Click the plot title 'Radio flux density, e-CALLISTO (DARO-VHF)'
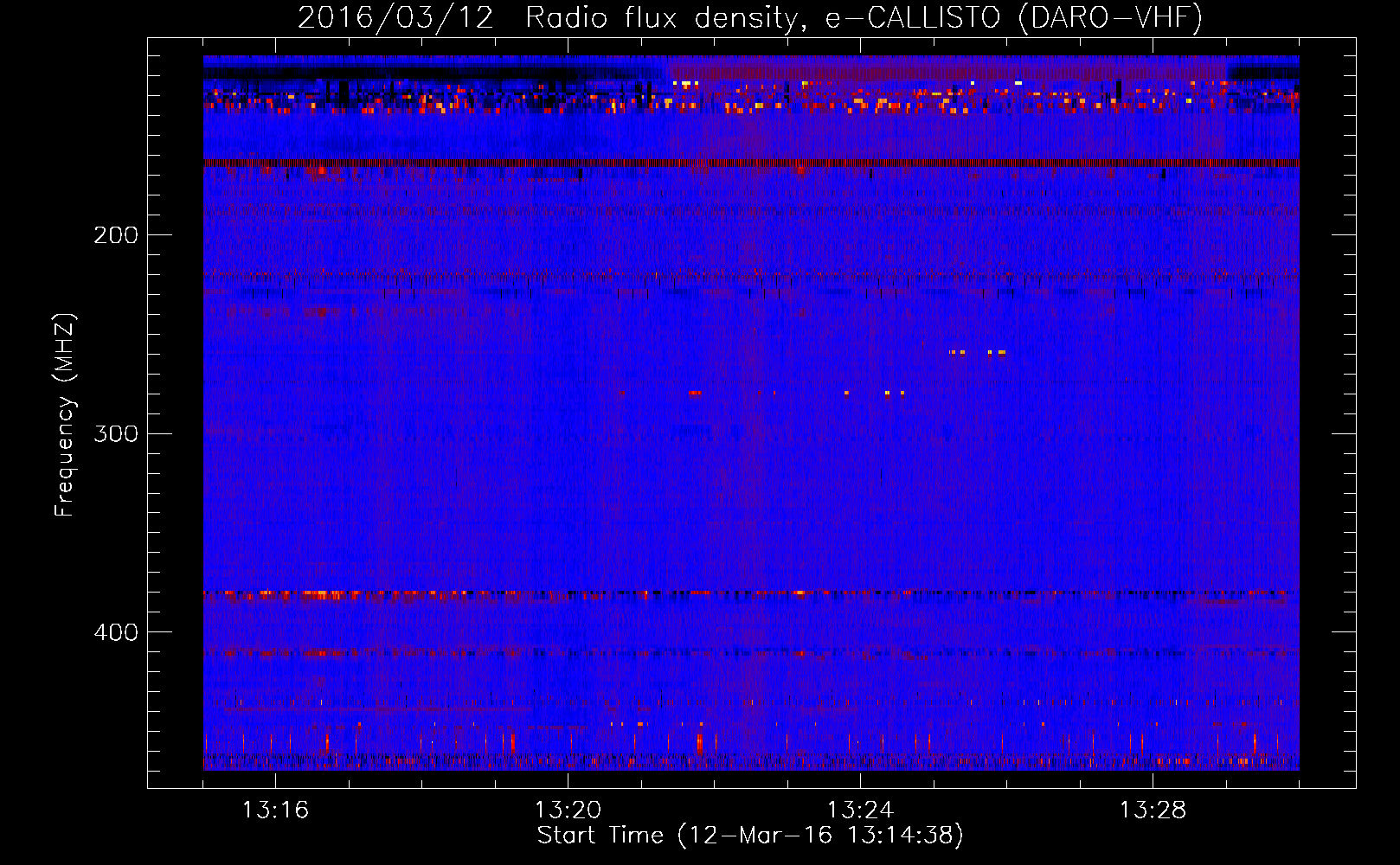The width and height of the screenshot is (1400, 865). [x=864, y=17]
